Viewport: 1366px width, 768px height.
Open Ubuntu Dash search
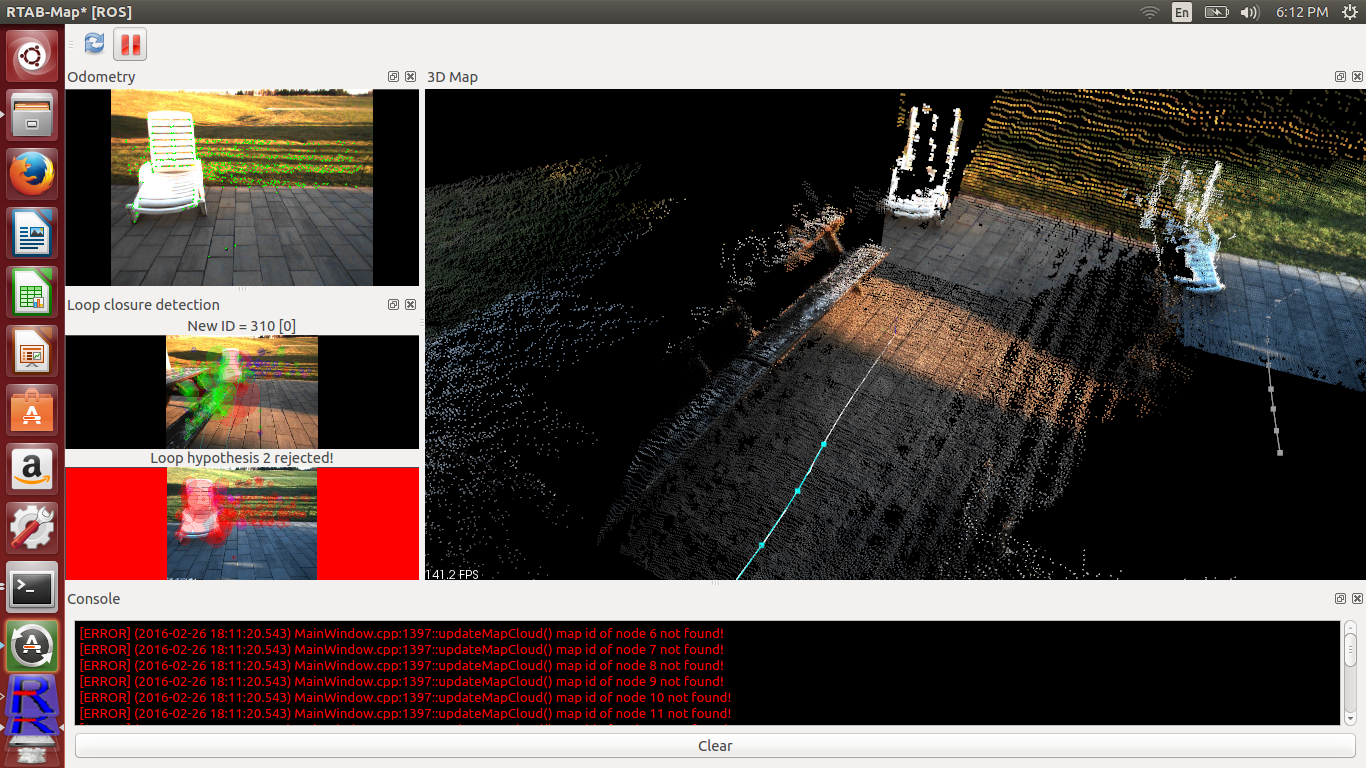pyautogui.click(x=32, y=56)
